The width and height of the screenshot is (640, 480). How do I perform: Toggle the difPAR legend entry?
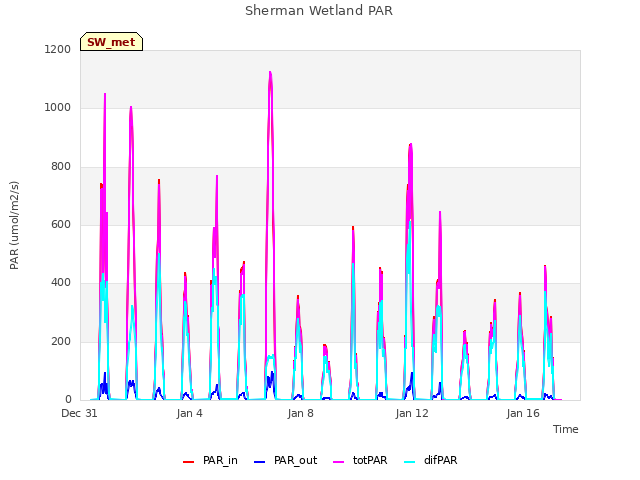point(431,461)
